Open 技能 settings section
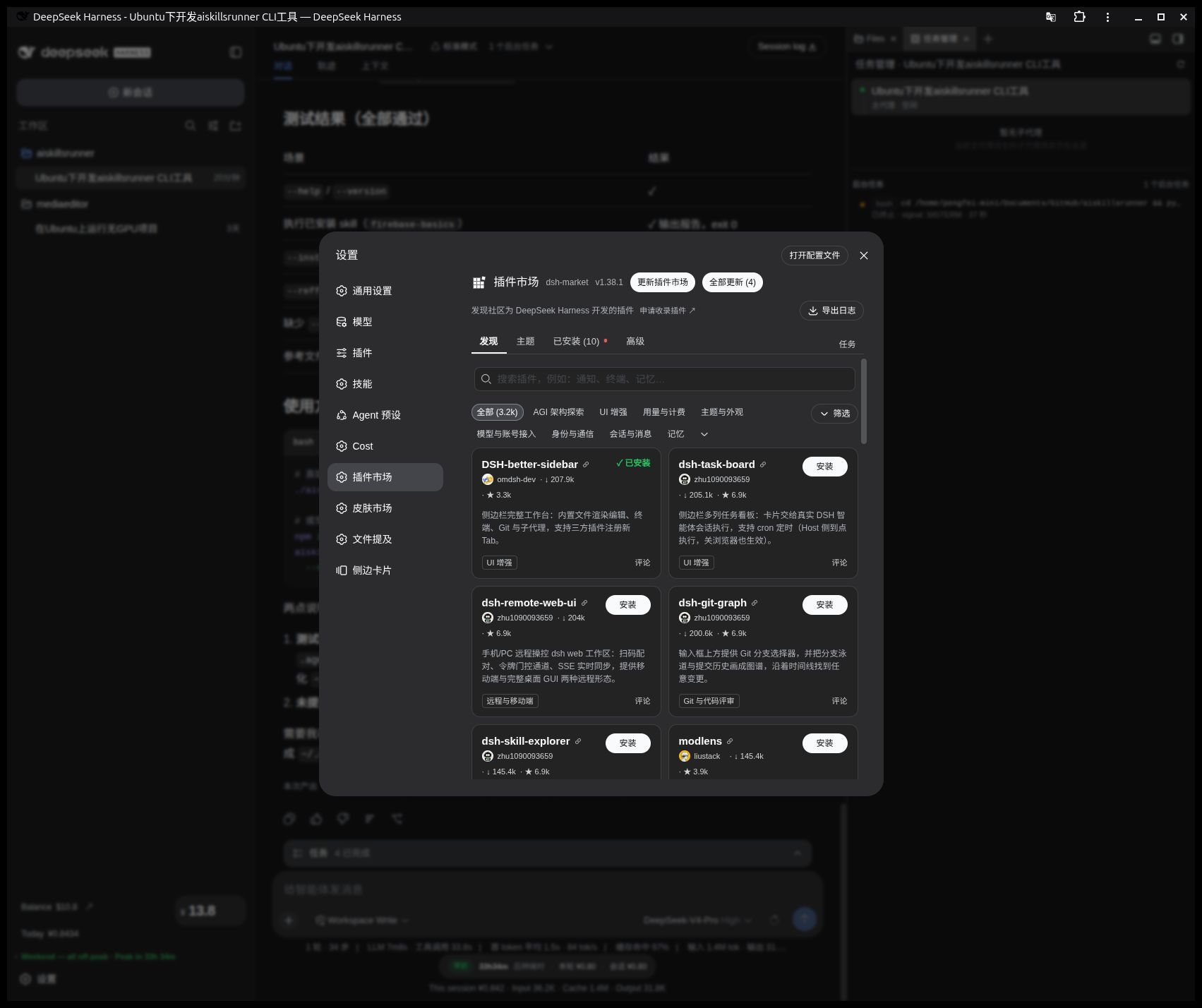Viewport: 1202px width, 1008px height. click(385, 384)
